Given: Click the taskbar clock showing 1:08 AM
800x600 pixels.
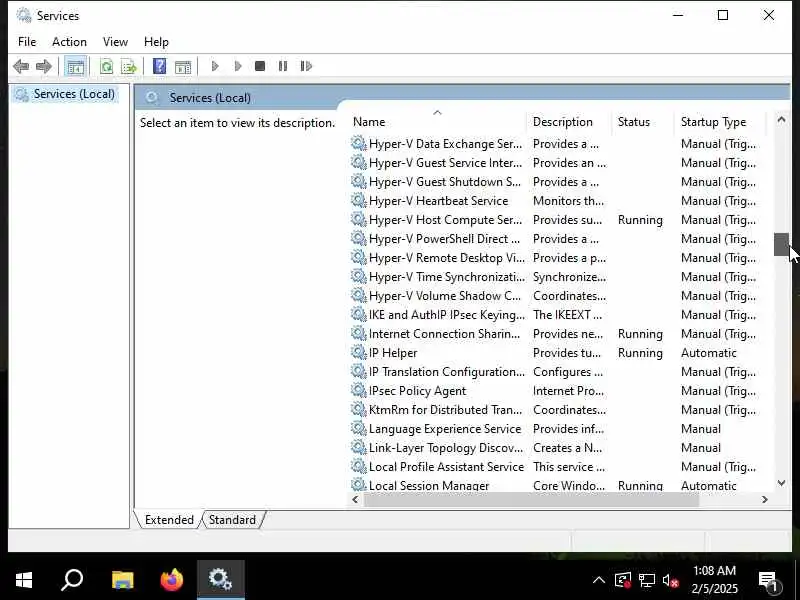Looking at the screenshot, I should (714, 580).
